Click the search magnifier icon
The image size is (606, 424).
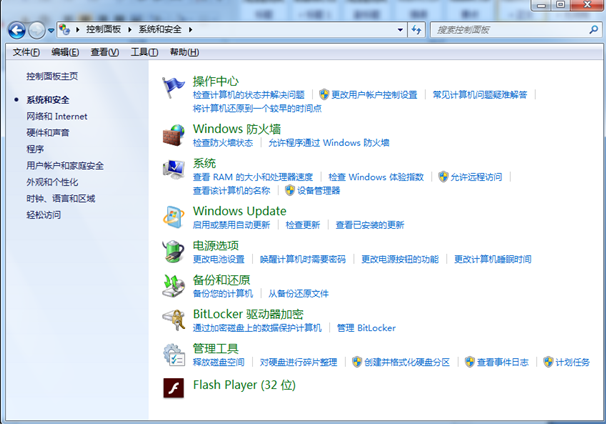point(594,30)
